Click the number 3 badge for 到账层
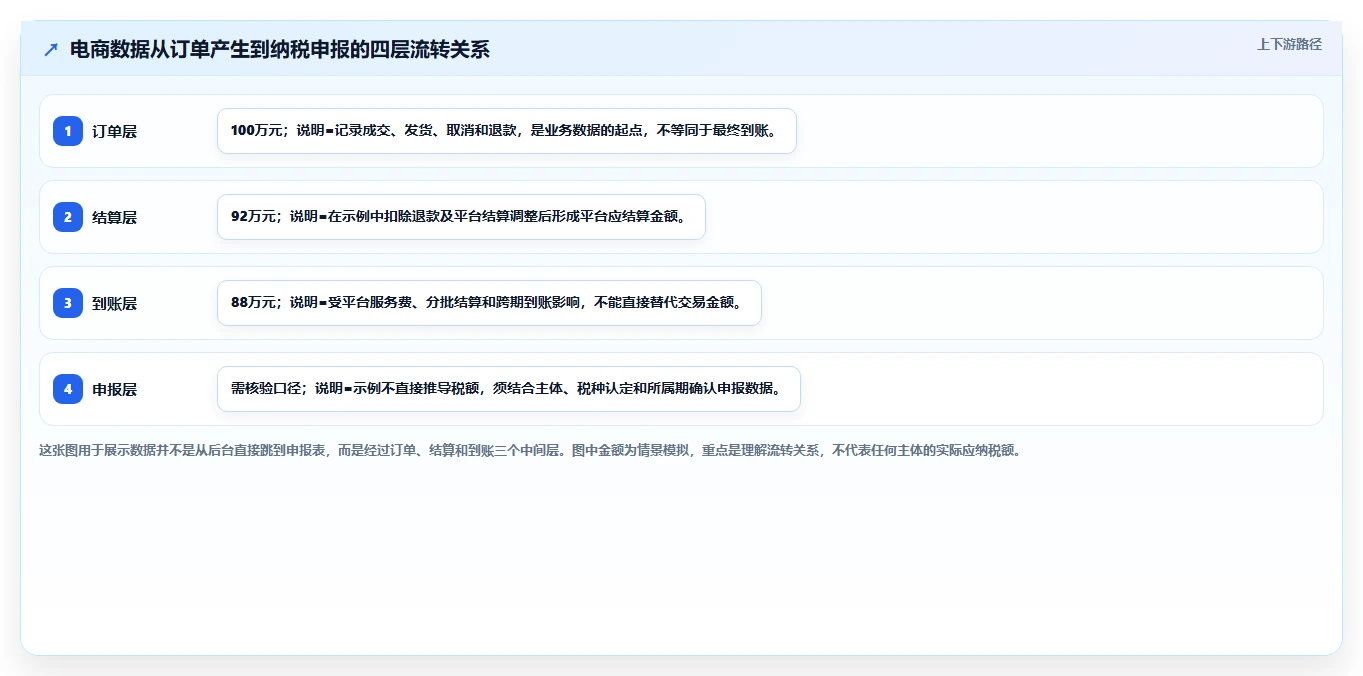Viewport: 1363px width, 676px height. 68,303
